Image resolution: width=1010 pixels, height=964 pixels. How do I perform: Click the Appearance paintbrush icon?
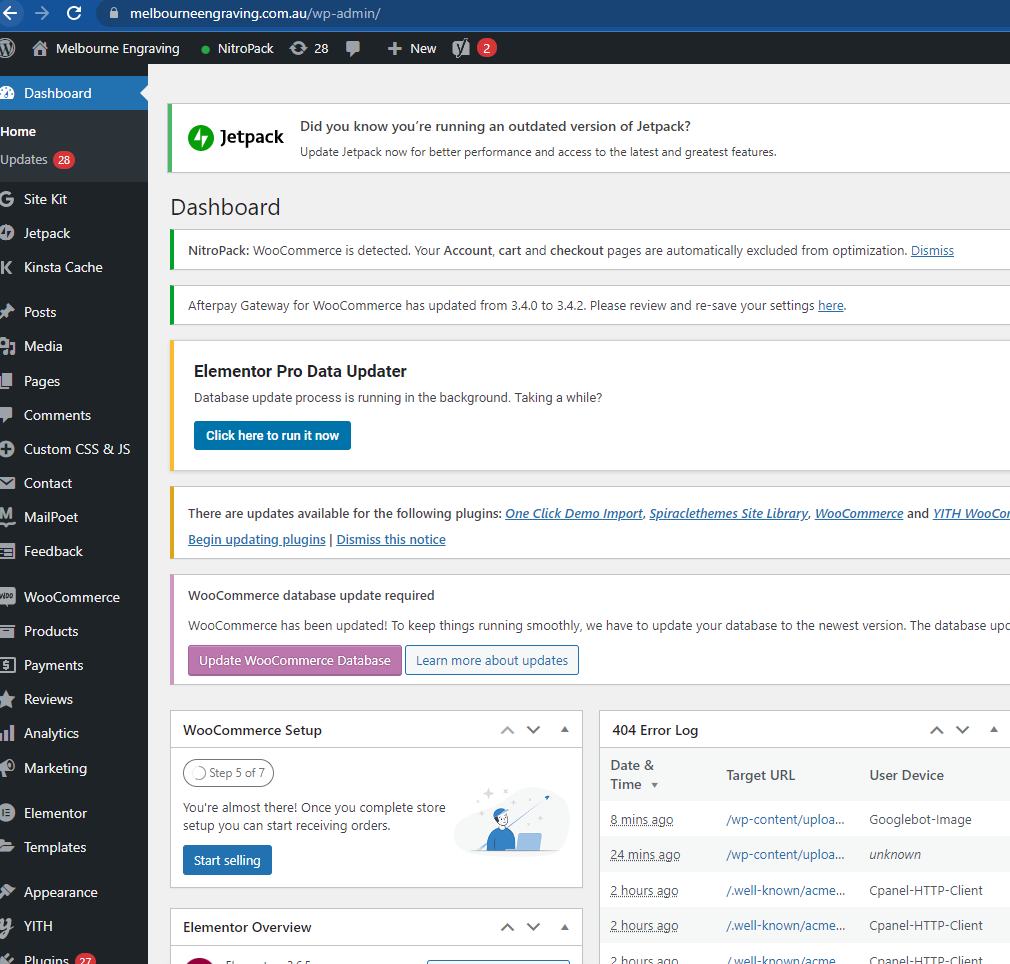pos(7,892)
